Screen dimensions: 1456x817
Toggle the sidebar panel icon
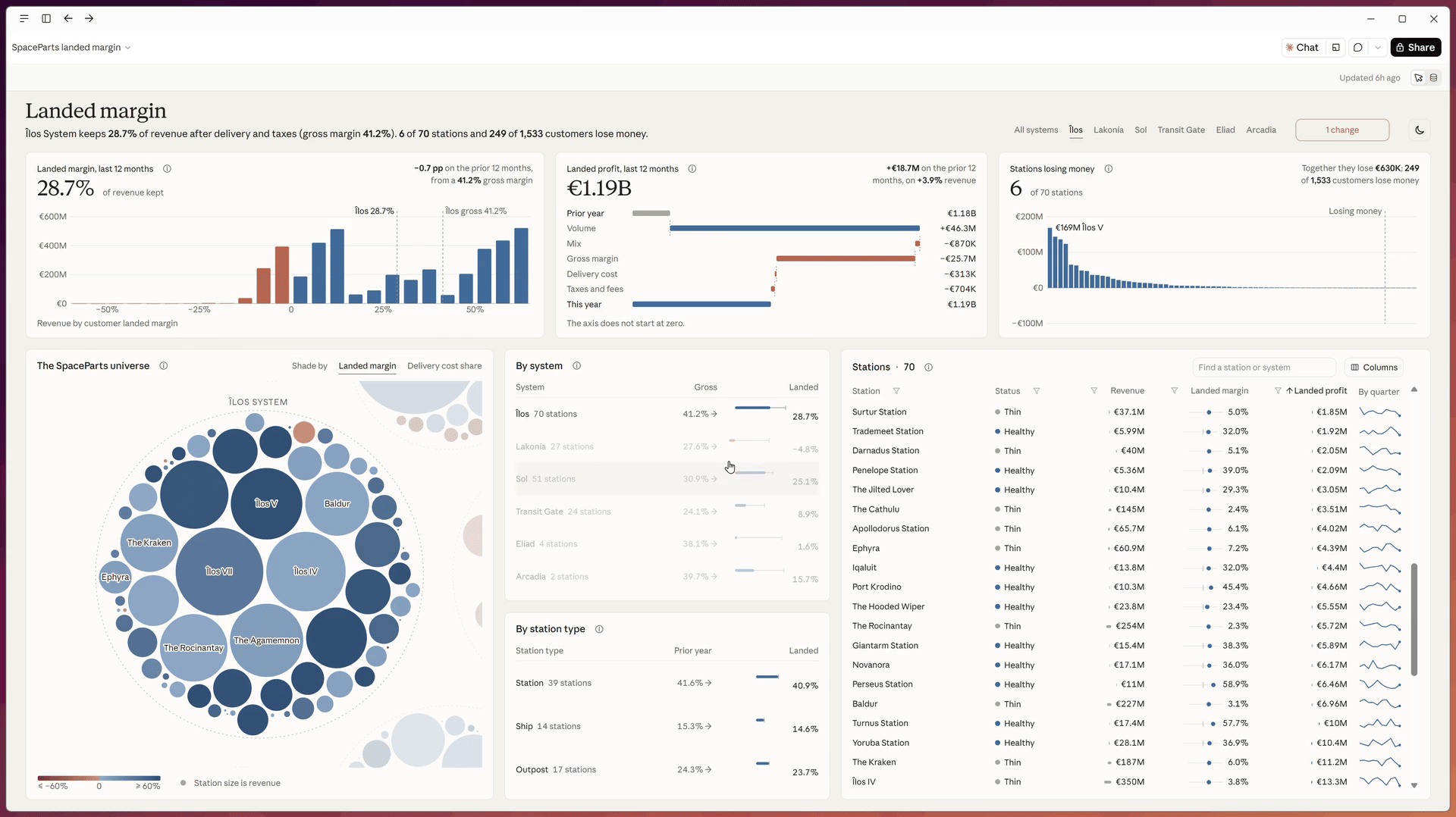[46, 18]
